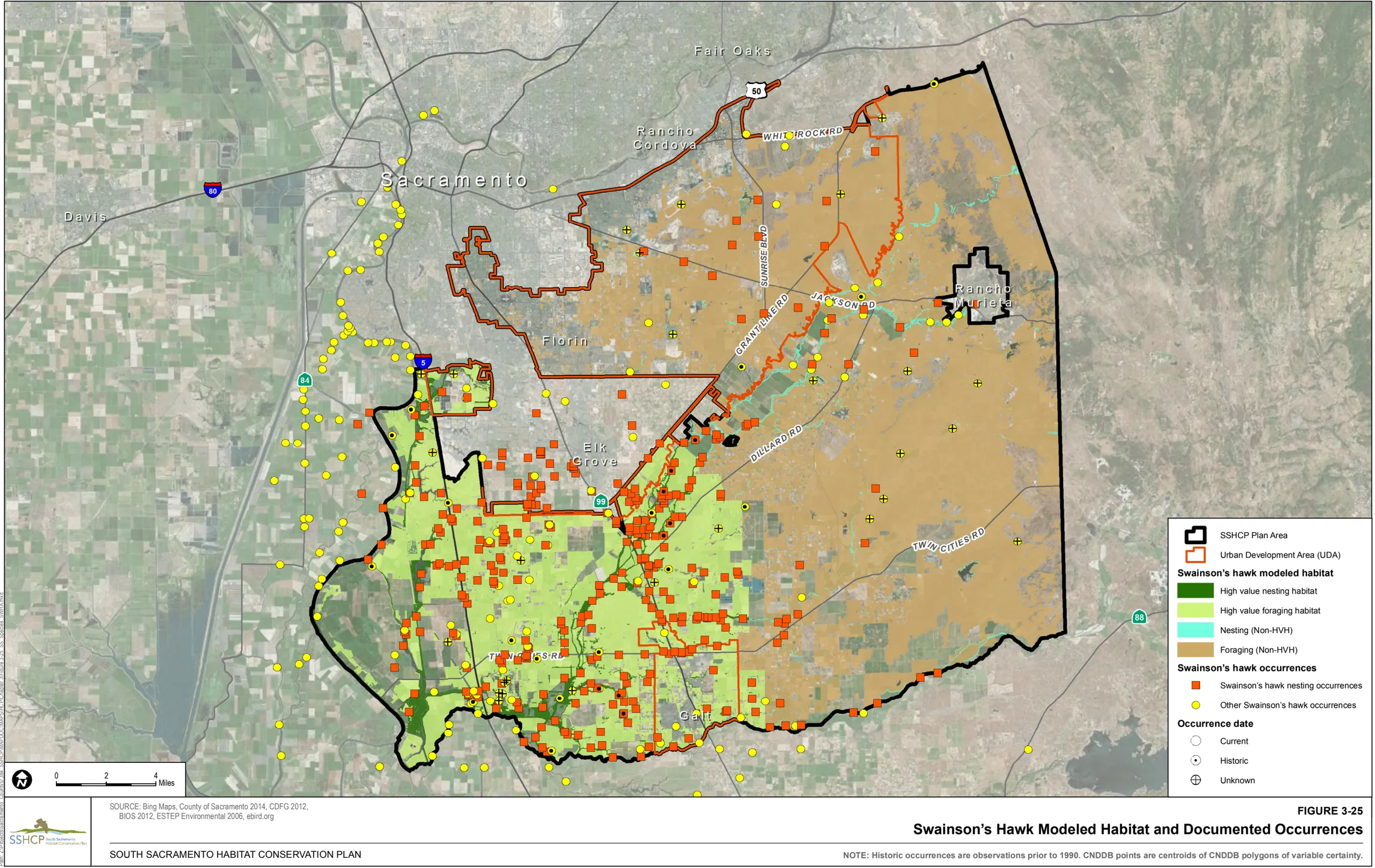Click 'Other Swainson's hawk occurrences' legend text
The height and width of the screenshot is (868, 1375).
[x=1288, y=705]
